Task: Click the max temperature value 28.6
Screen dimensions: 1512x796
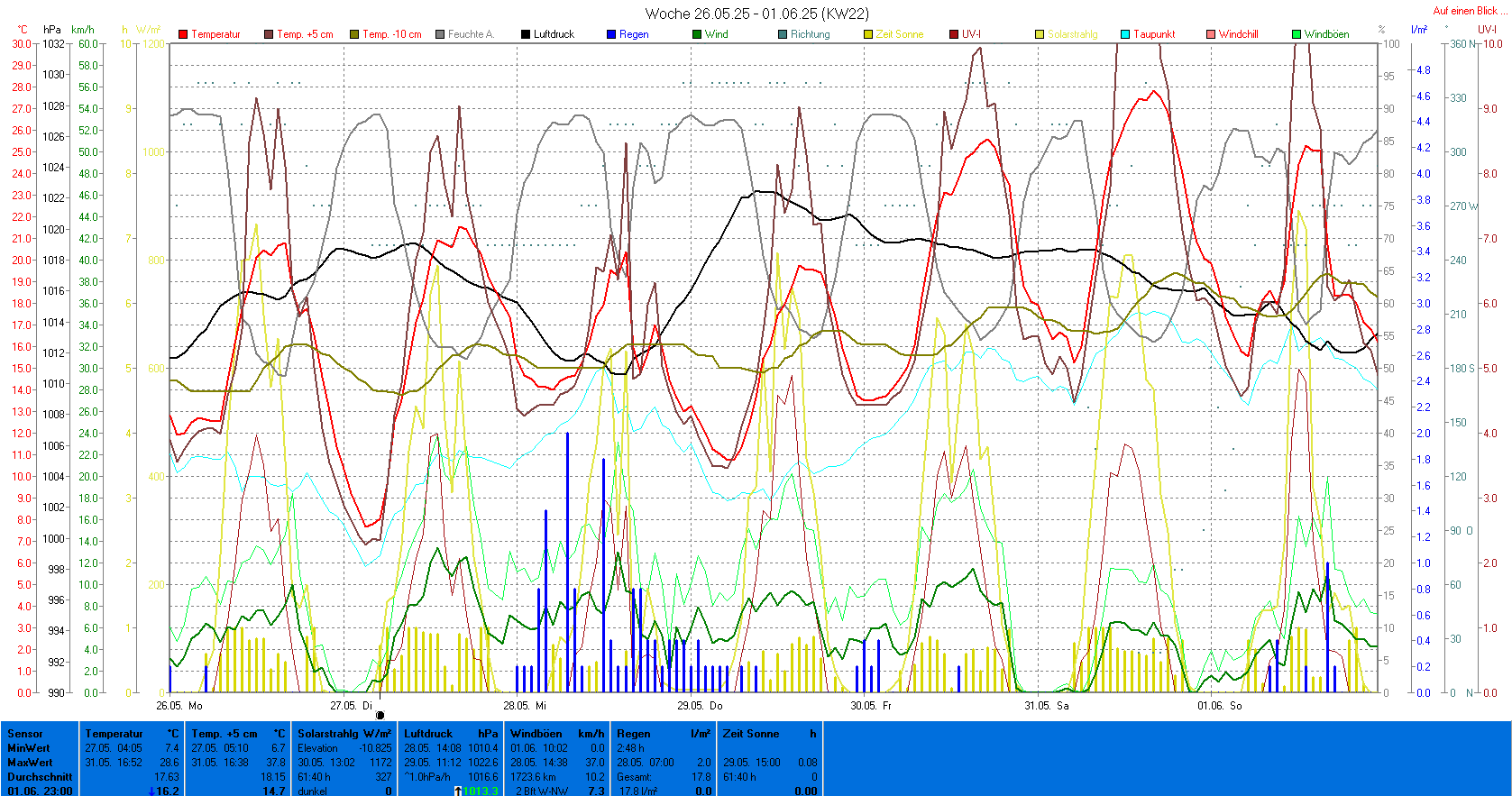Action: coord(170,763)
